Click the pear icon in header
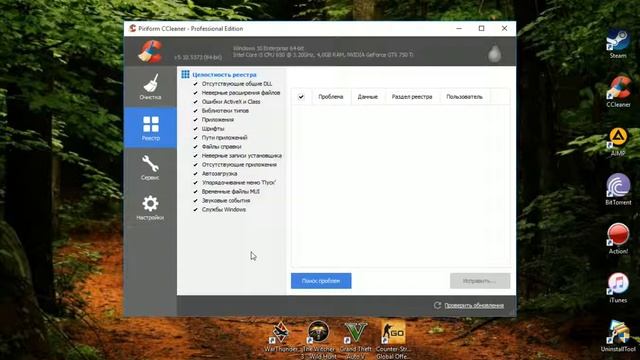This screenshot has height=360, width=640. (x=495, y=53)
